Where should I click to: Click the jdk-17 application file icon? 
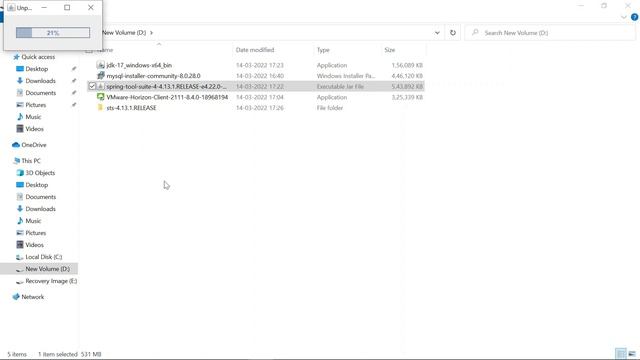pyautogui.click(x=100, y=65)
